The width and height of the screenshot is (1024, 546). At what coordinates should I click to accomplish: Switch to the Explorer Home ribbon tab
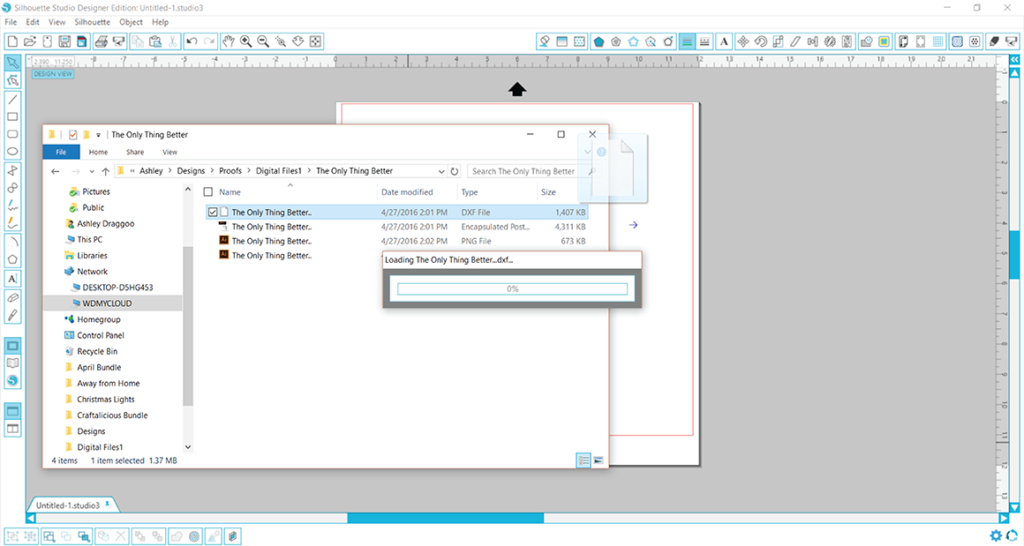pos(98,152)
